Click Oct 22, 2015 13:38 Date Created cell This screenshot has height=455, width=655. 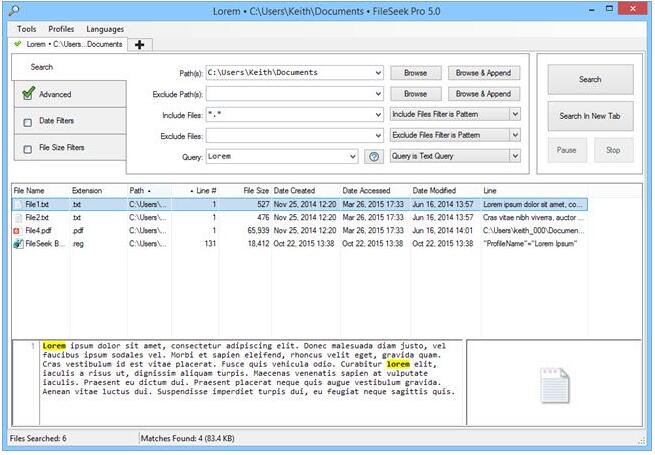click(304, 244)
